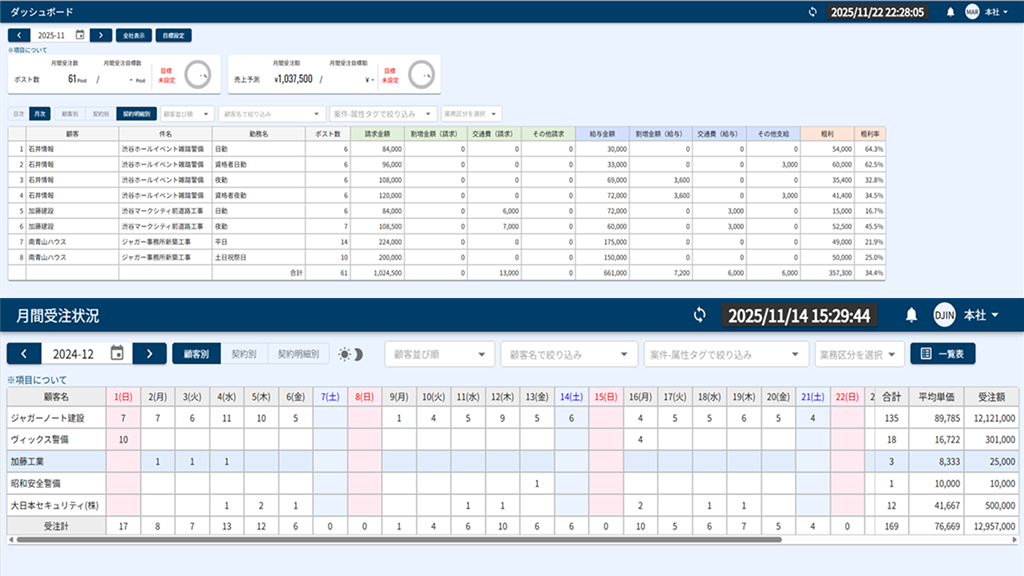
Task: Go to previous month from 2025-11
Action: click(x=19, y=35)
